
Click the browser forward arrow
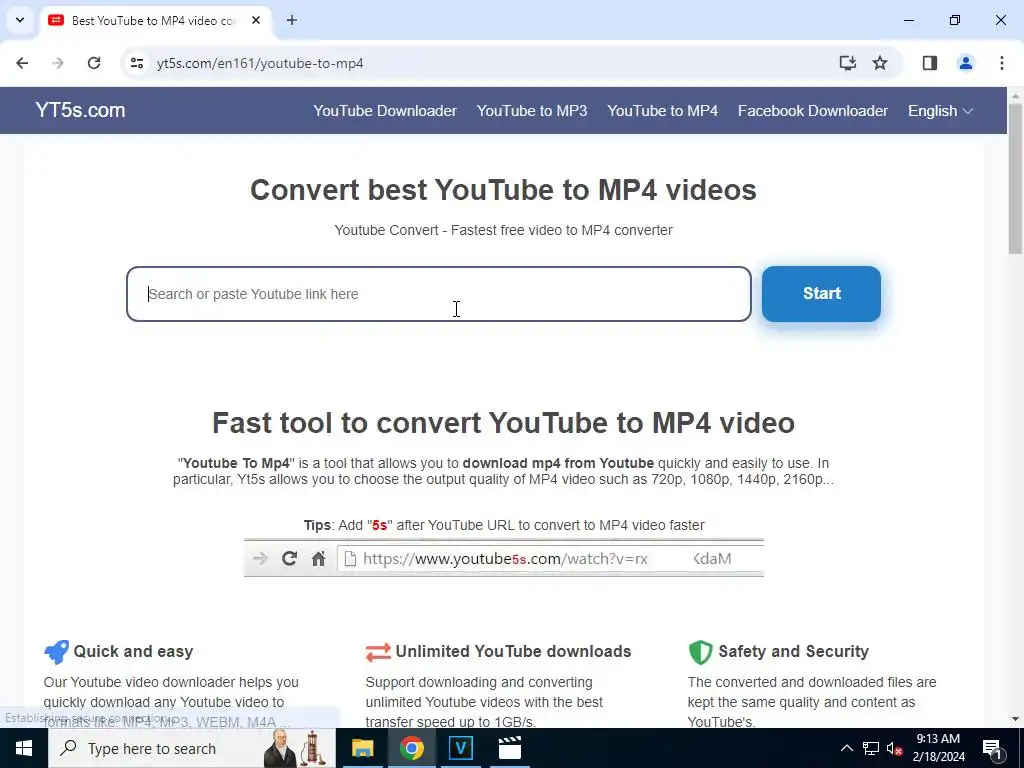point(58,63)
